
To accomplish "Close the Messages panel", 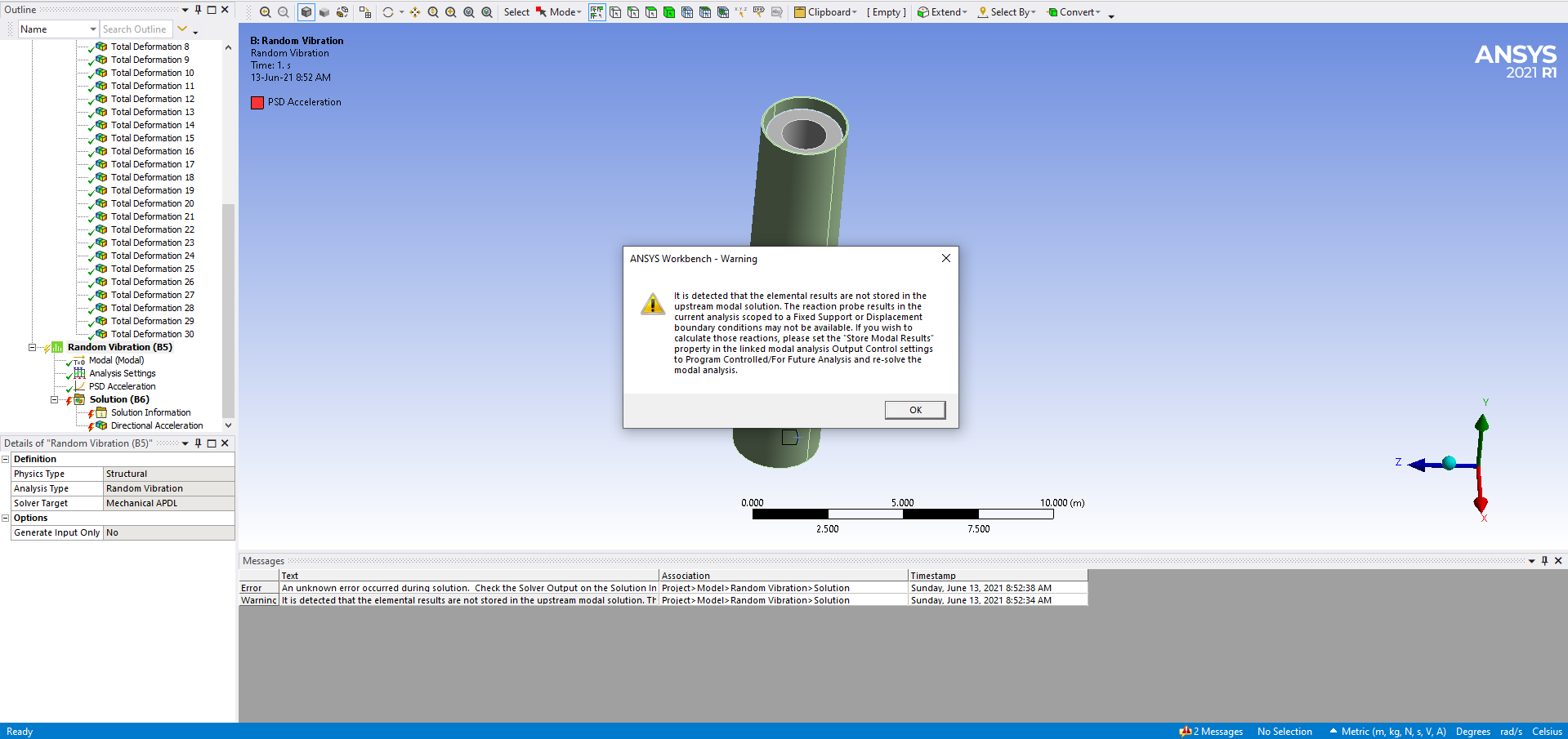I will pyautogui.click(x=1558, y=561).
